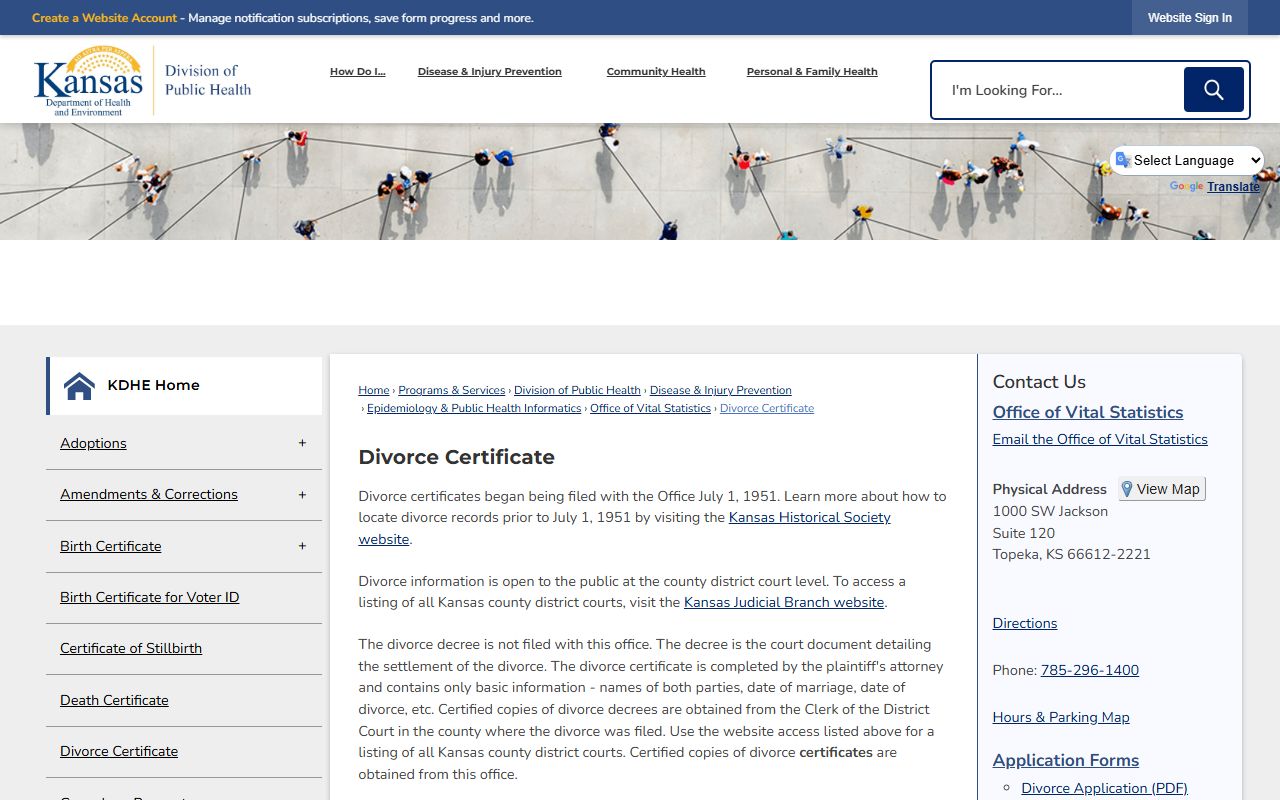Open Birth Certificate sidebar link
The width and height of the screenshot is (1280, 800).
(x=110, y=546)
